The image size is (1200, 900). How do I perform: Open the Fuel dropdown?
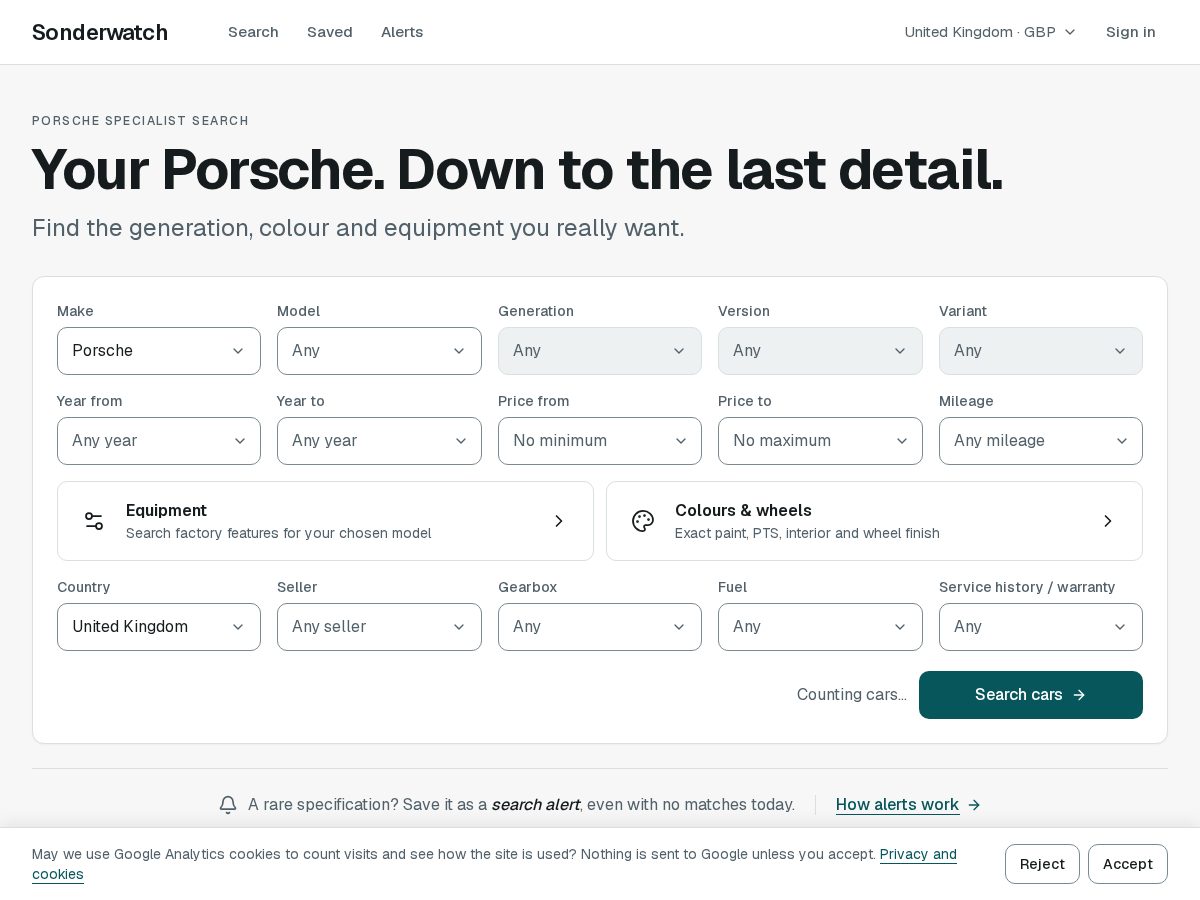click(820, 627)
